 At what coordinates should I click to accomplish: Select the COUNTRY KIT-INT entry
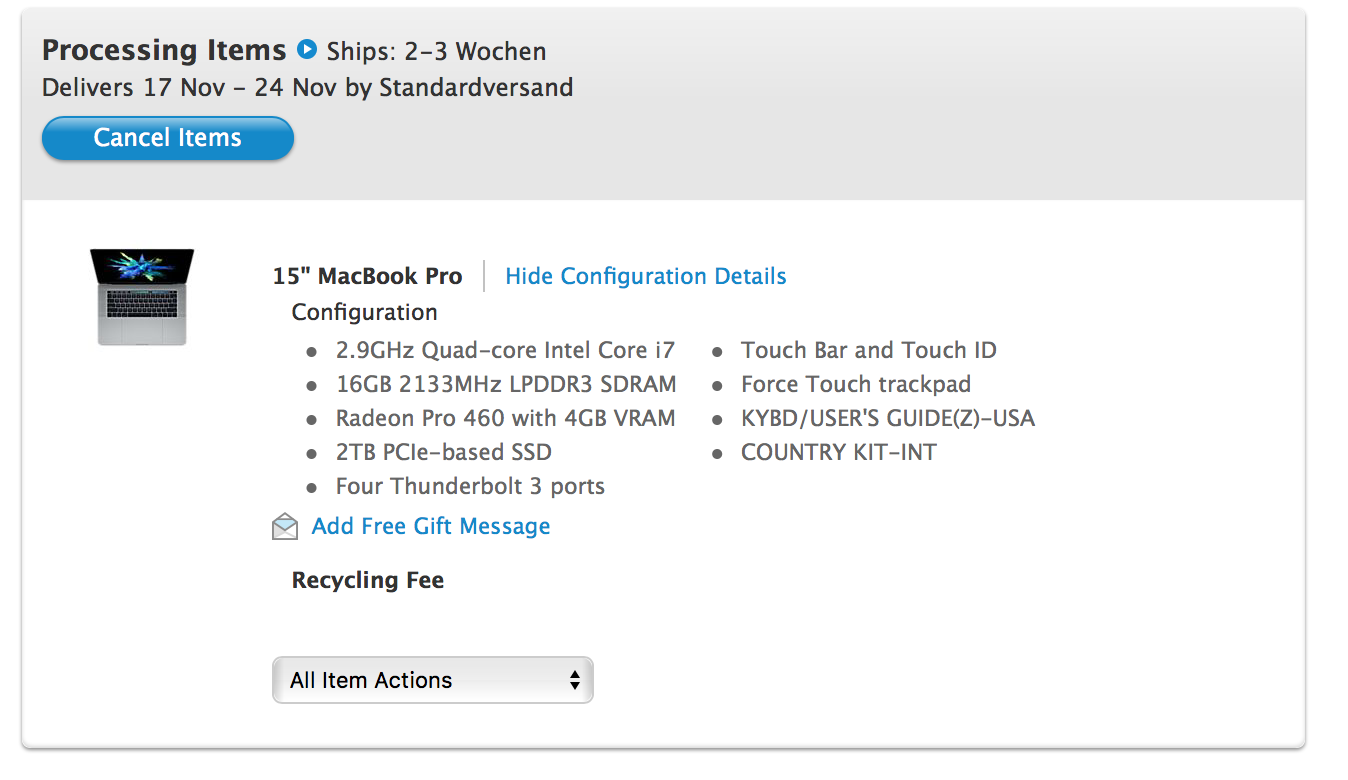(839, 452)
